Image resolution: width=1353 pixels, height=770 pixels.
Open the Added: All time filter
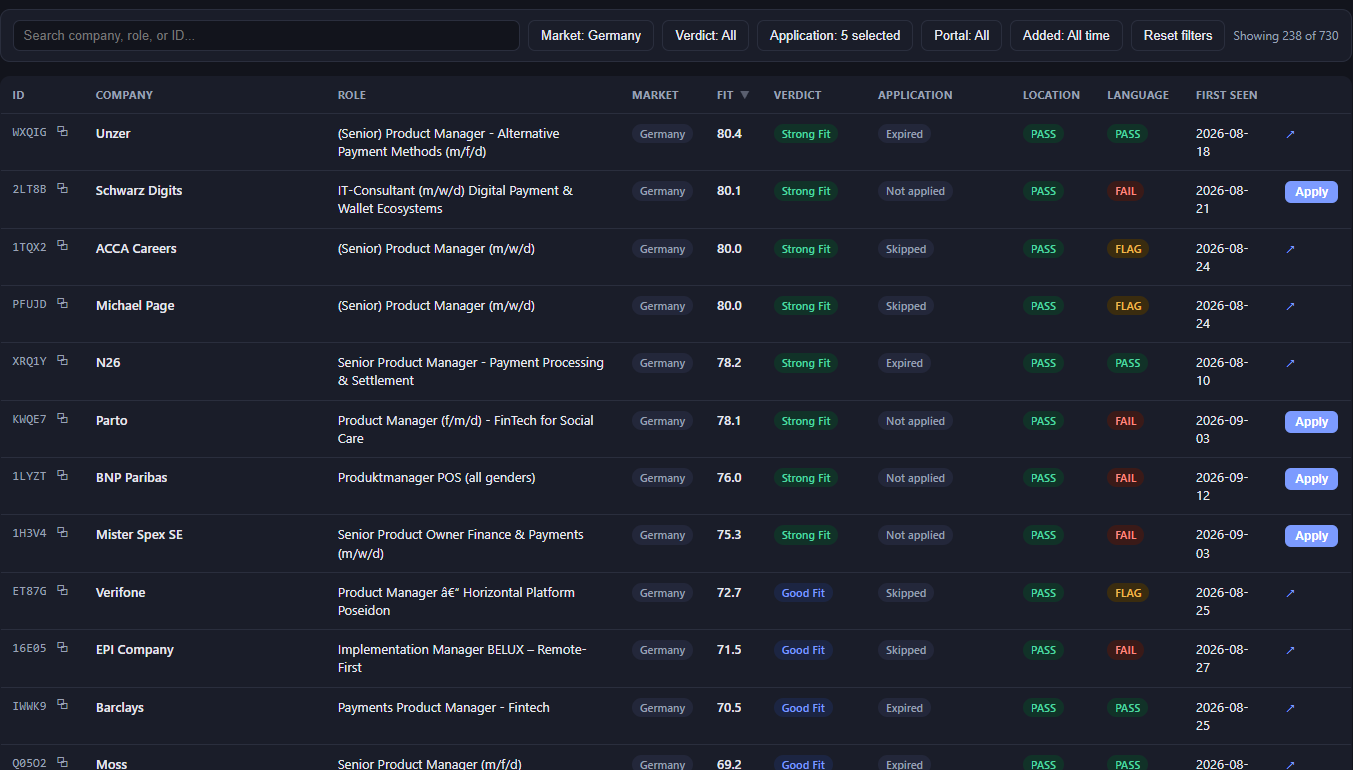(1066, 35)
